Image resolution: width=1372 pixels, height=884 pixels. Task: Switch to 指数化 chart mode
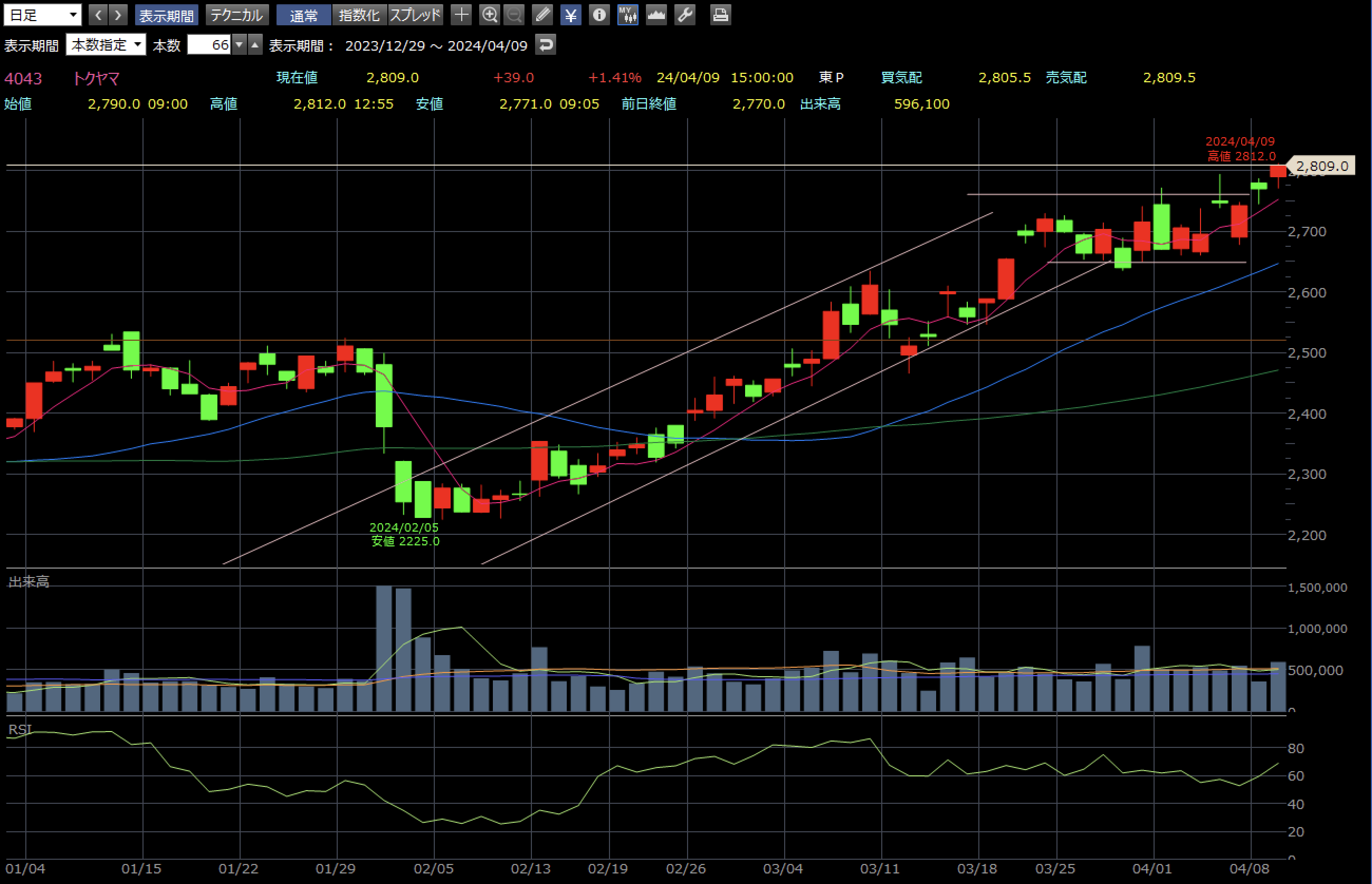pos(359,15)
